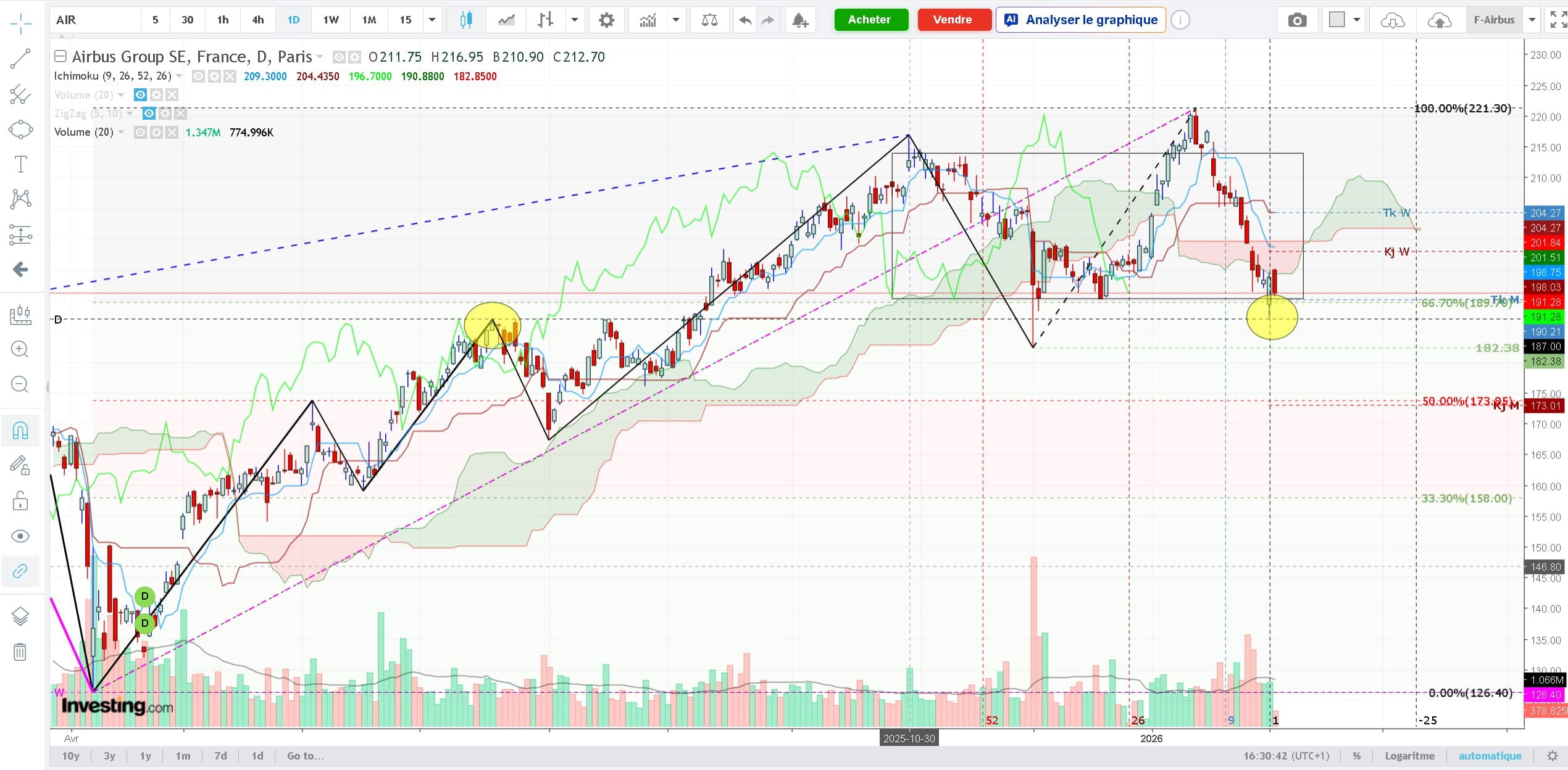Expand Ichimoku indicator options arrow

179,77
